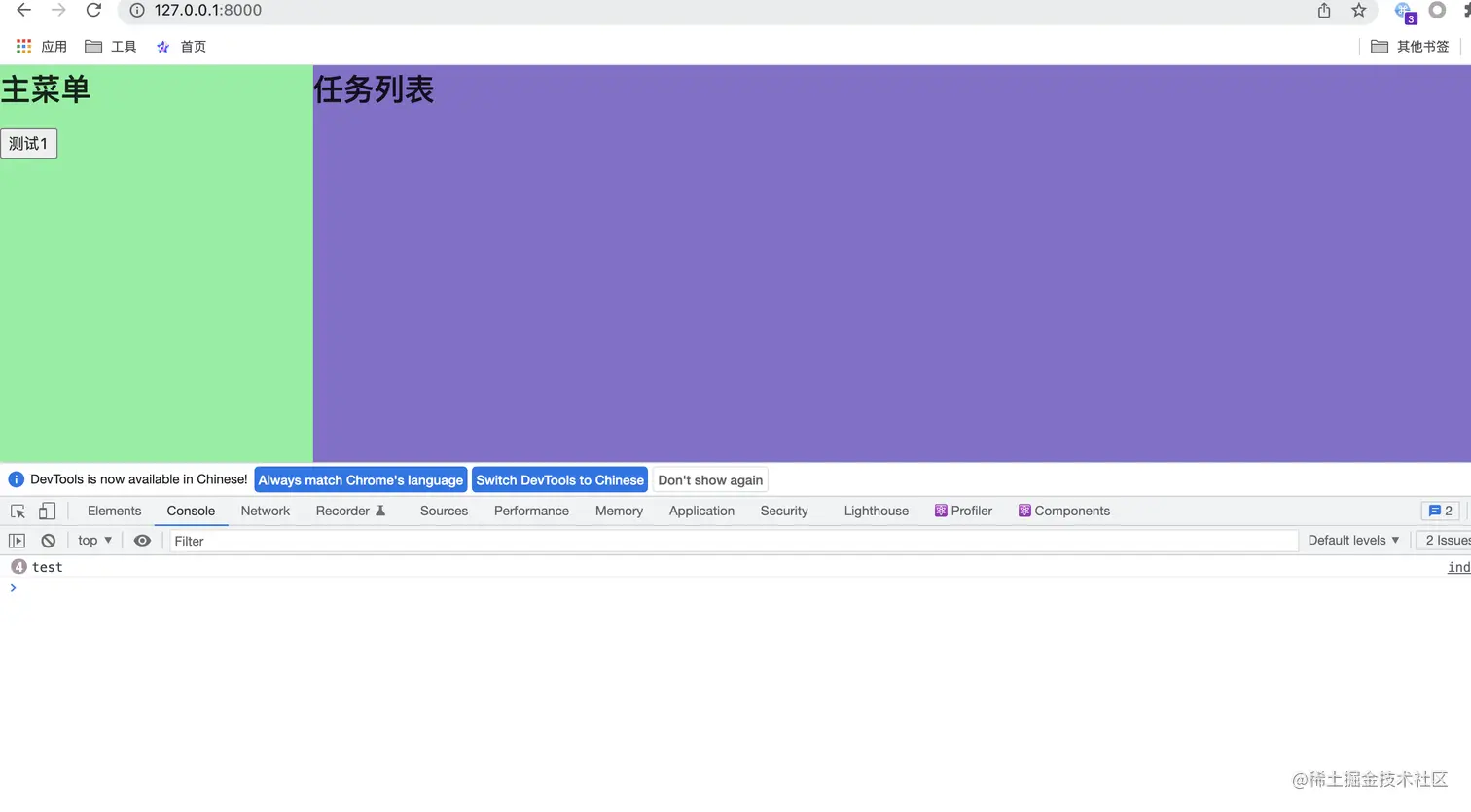Viewport: 1471px width, 812px height.
Task: Open the 其他书签 bookmarks folder
Action: (x=1410, y=47)
